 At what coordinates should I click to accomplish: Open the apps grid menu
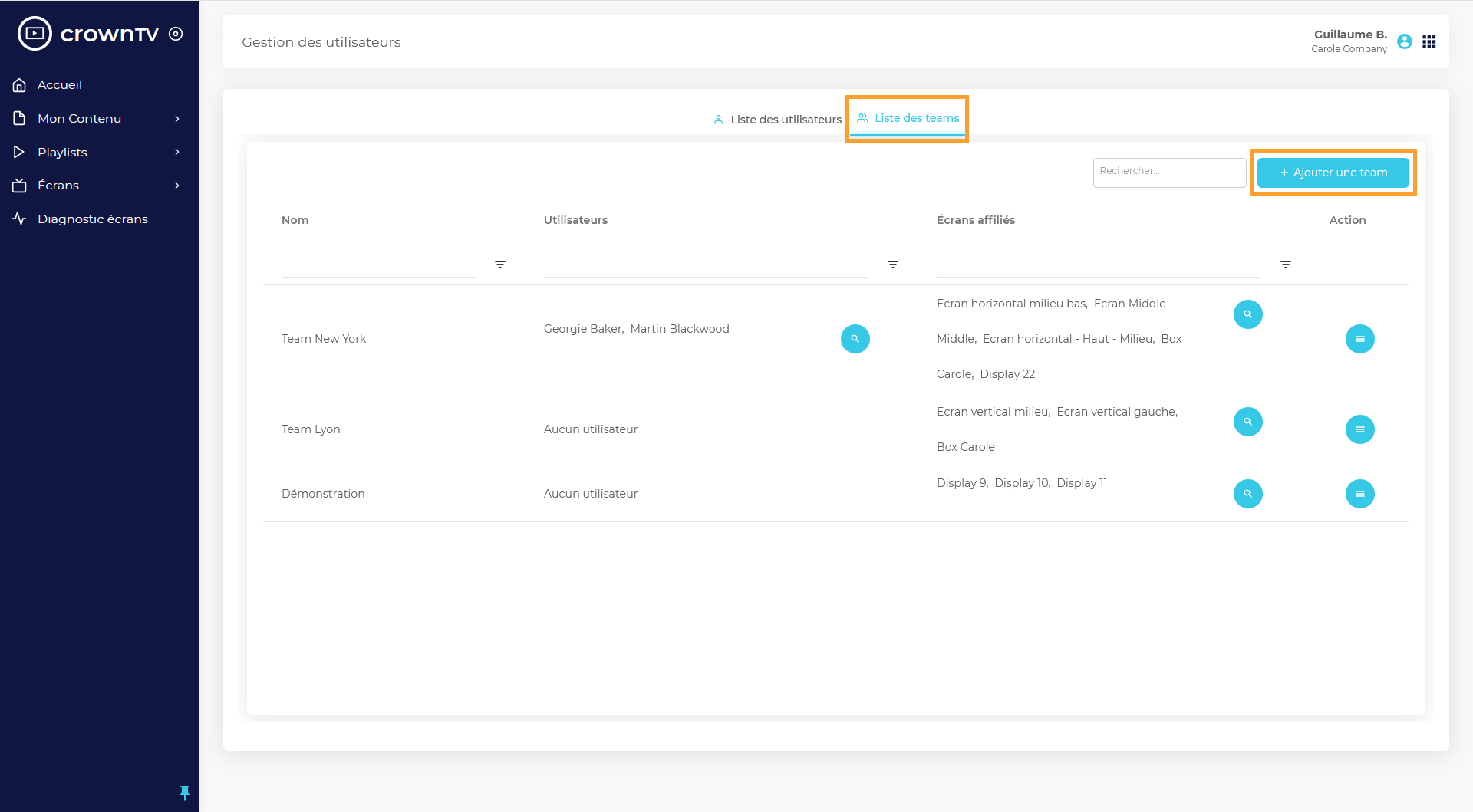pos(1429,41)
